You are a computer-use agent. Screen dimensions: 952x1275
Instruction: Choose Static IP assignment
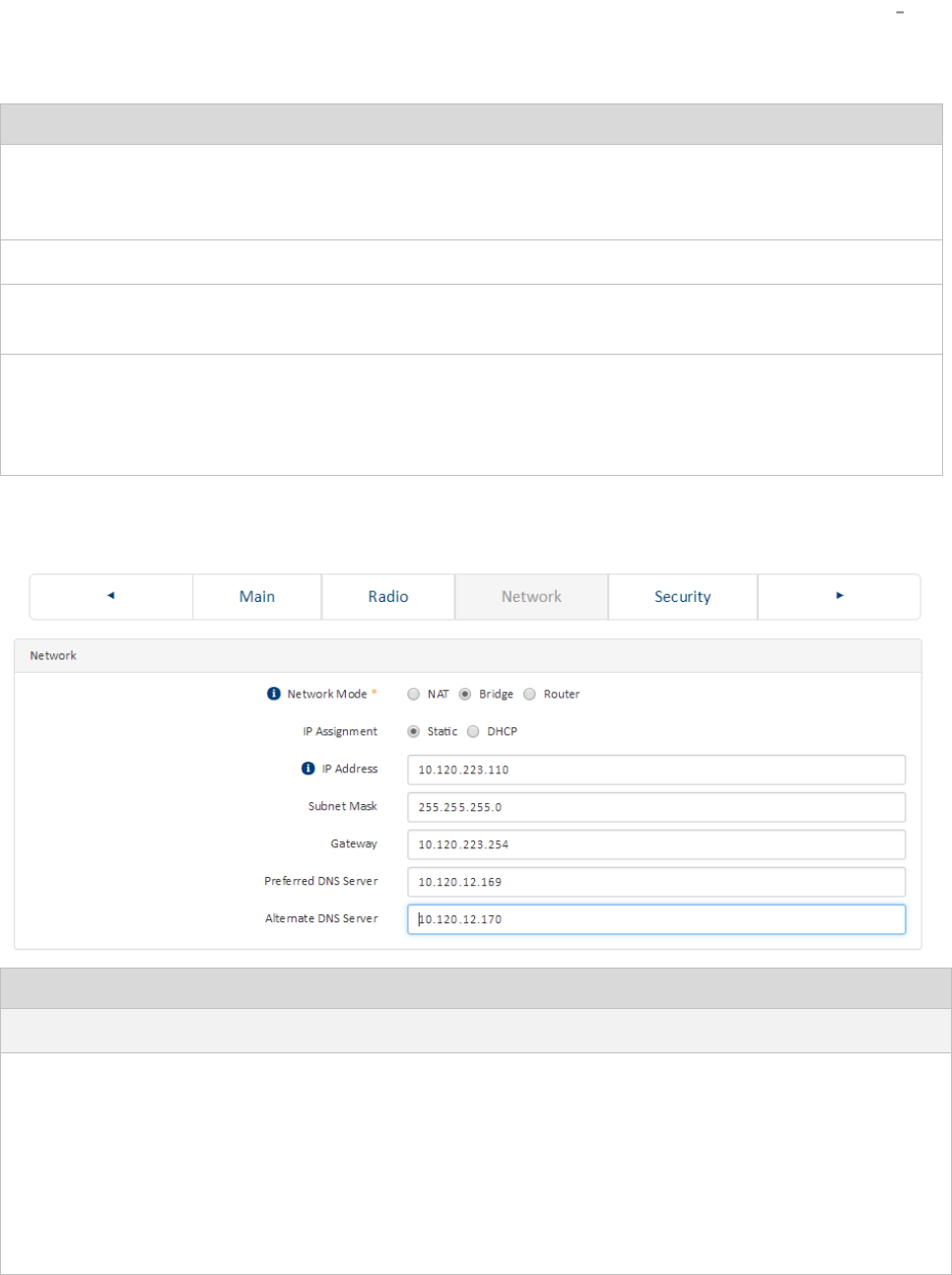414,732
